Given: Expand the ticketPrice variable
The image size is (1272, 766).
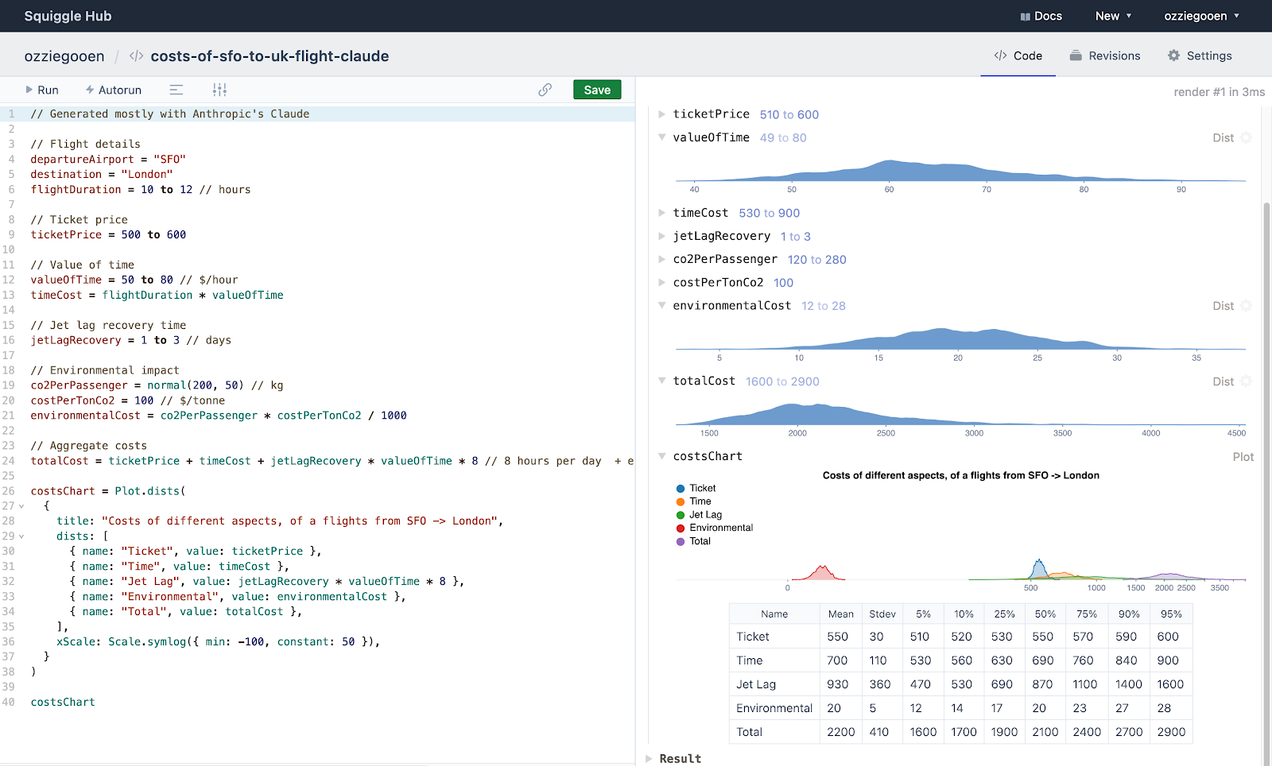Looking at the screenshot, I should [x=661, y=114].
